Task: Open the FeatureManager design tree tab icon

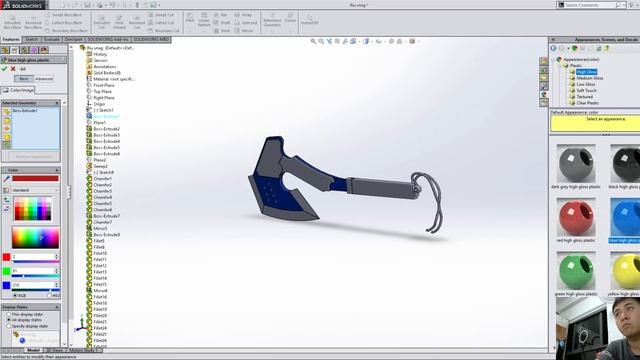Action: (5, 50)
